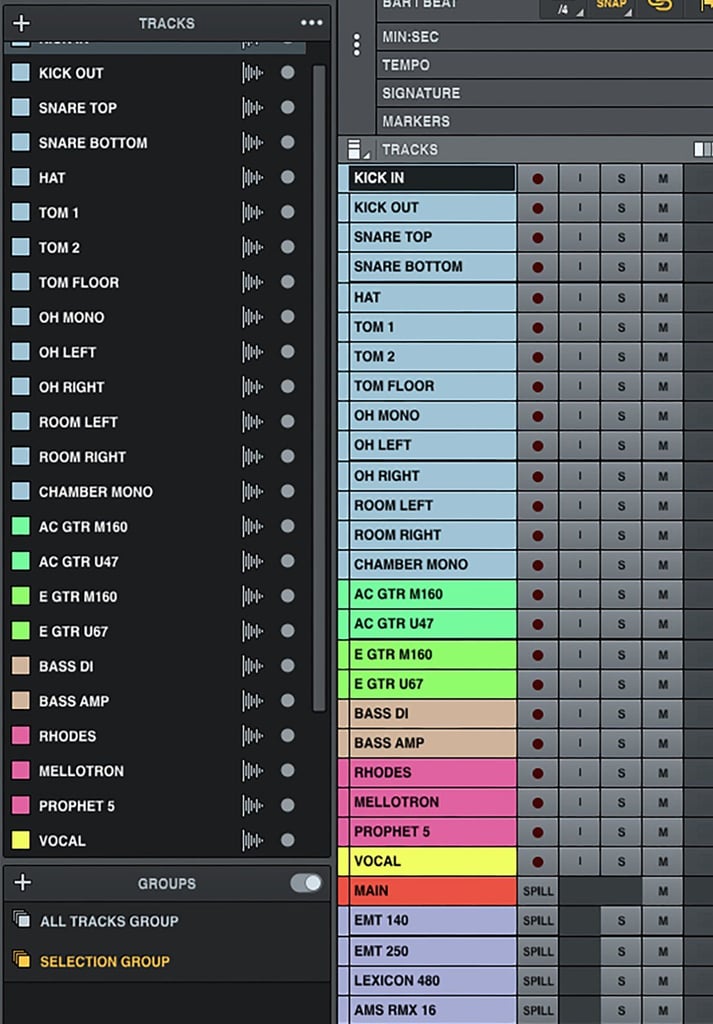Select the MARKERS ruler row
713x1024 pixels.
click(545, 121)
